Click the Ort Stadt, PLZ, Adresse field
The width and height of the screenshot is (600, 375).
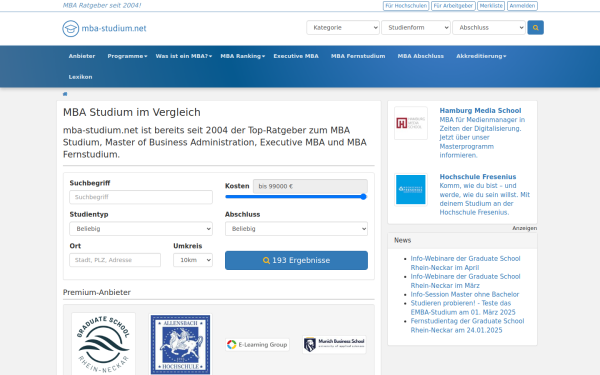pos(115,260)
